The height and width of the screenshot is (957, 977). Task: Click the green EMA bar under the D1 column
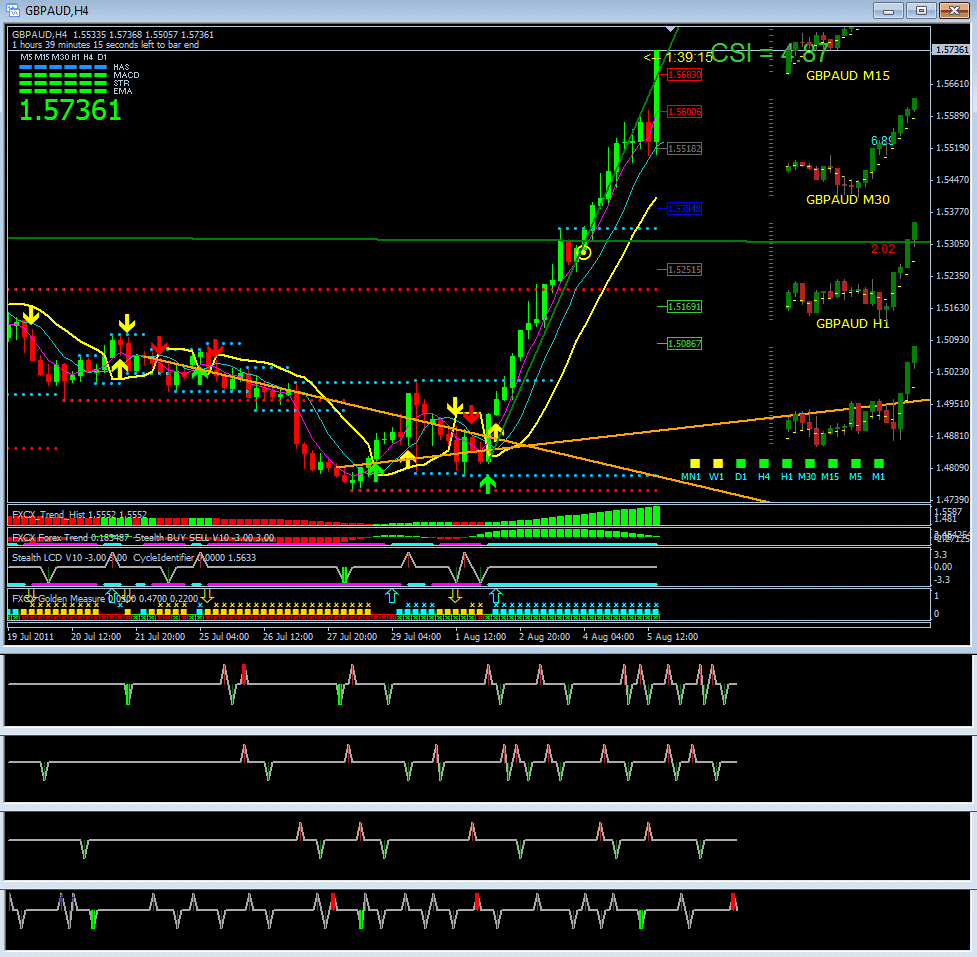(100, 91)
